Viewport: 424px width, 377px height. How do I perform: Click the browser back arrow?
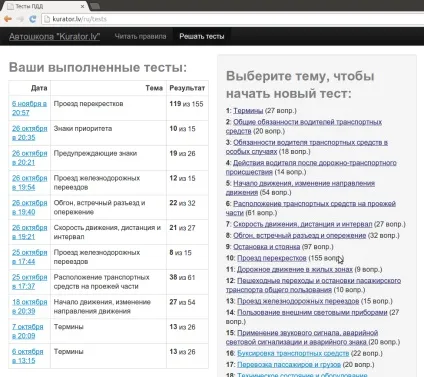[8, 19]
